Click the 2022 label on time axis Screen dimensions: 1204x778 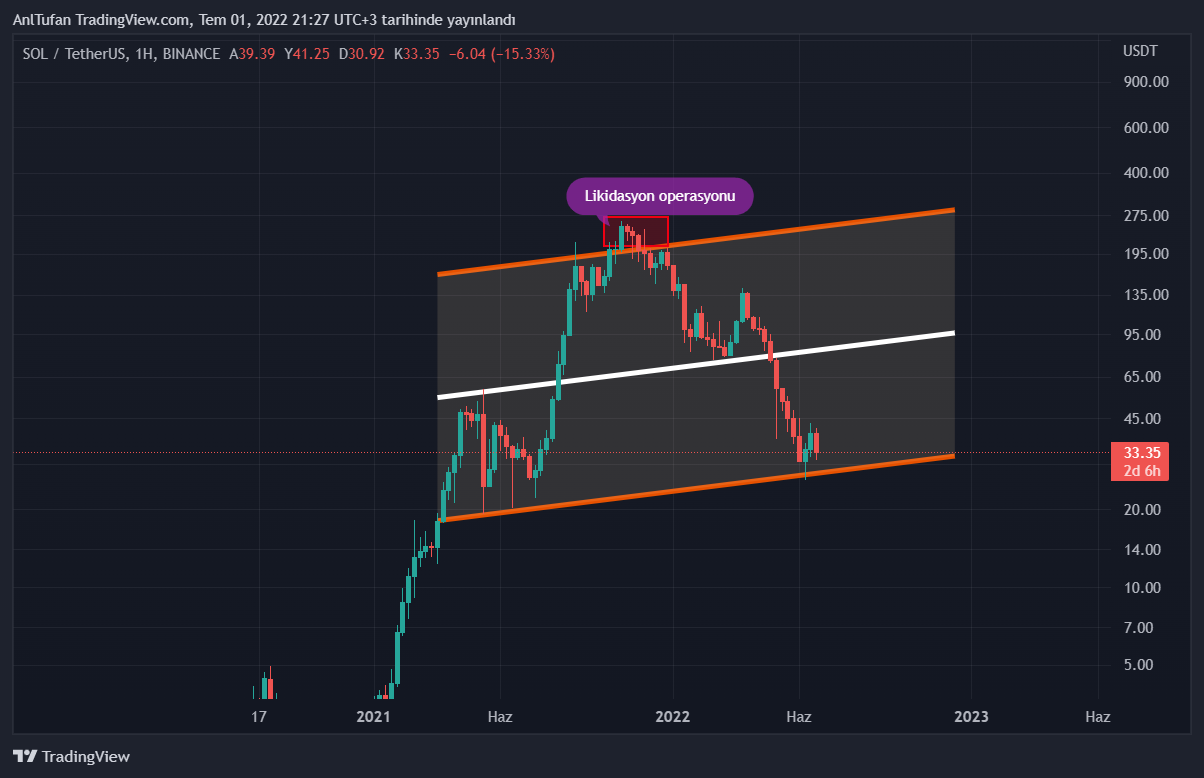672,716
